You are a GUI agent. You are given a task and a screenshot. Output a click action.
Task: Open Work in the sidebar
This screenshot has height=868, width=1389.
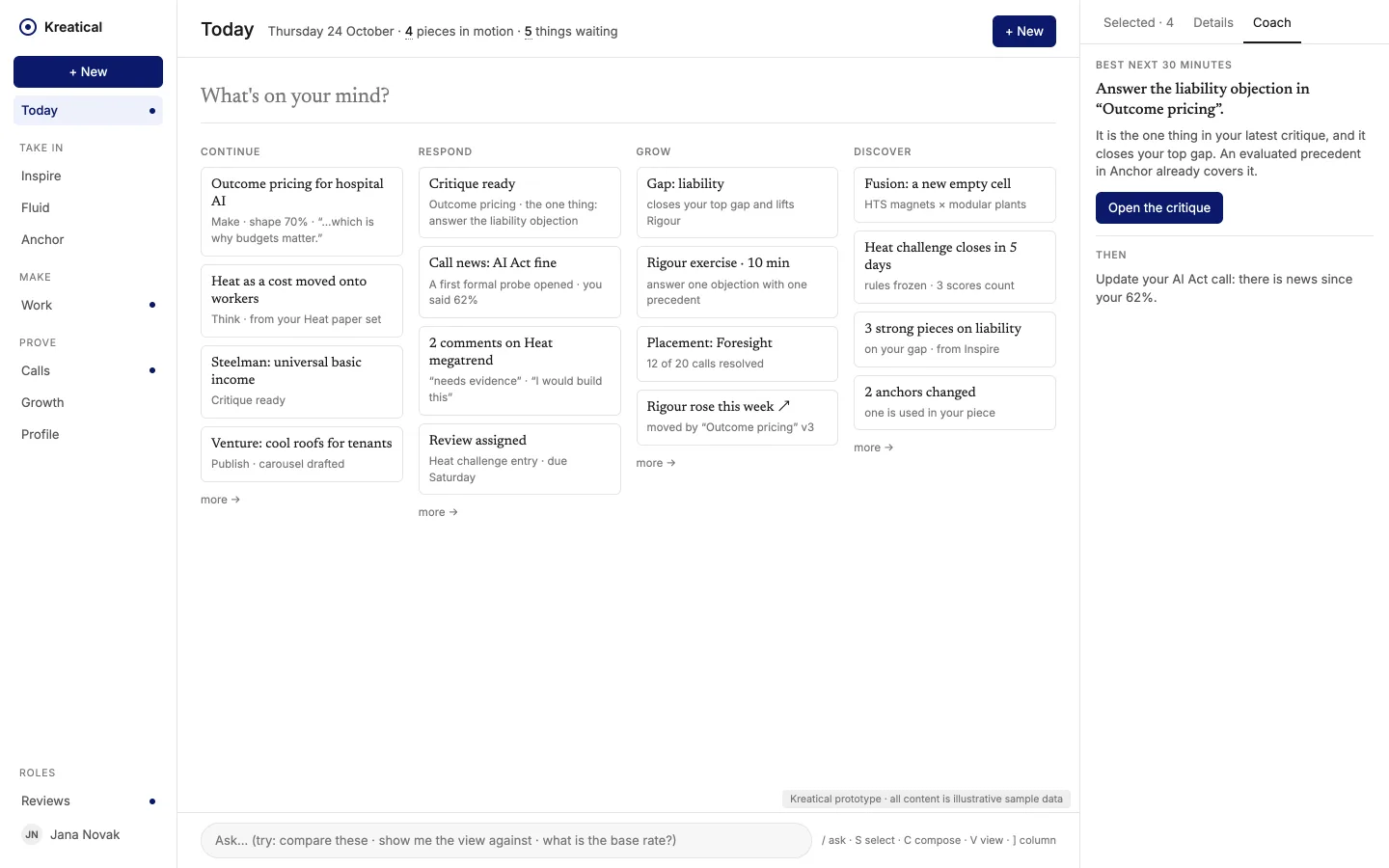88,305
